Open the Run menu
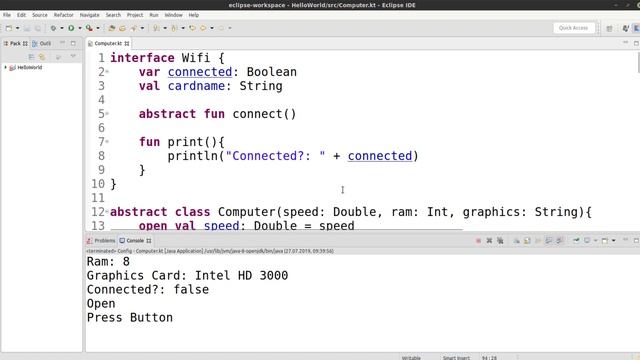 pyautogui.click(x=153, y=15)
